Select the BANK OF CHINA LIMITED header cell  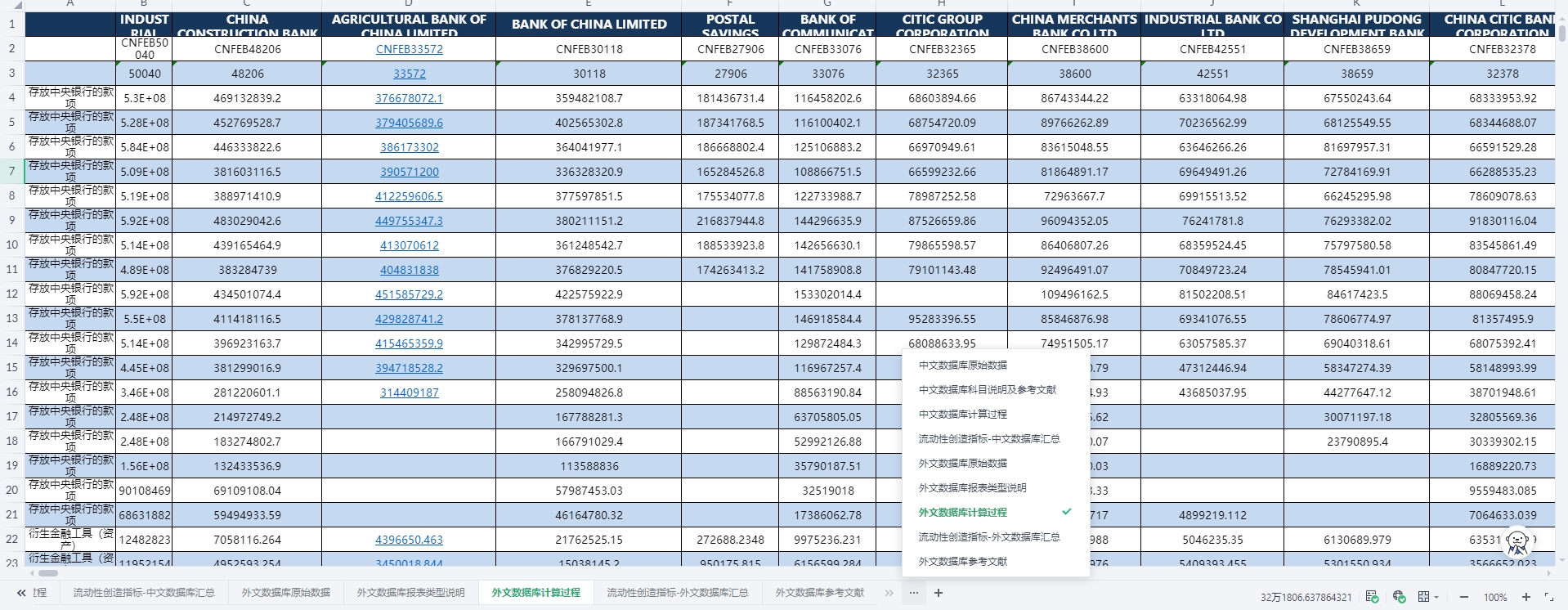tap(589, 25)
